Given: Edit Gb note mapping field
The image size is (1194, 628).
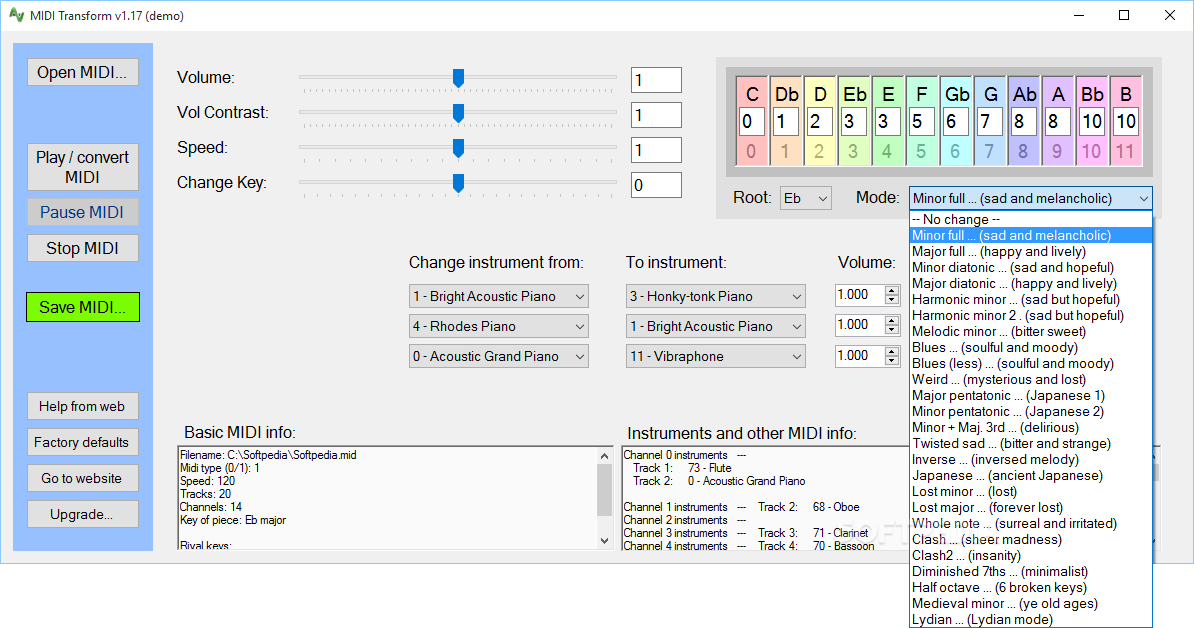Looking at the screenshot, I should (x=956, y=122).
